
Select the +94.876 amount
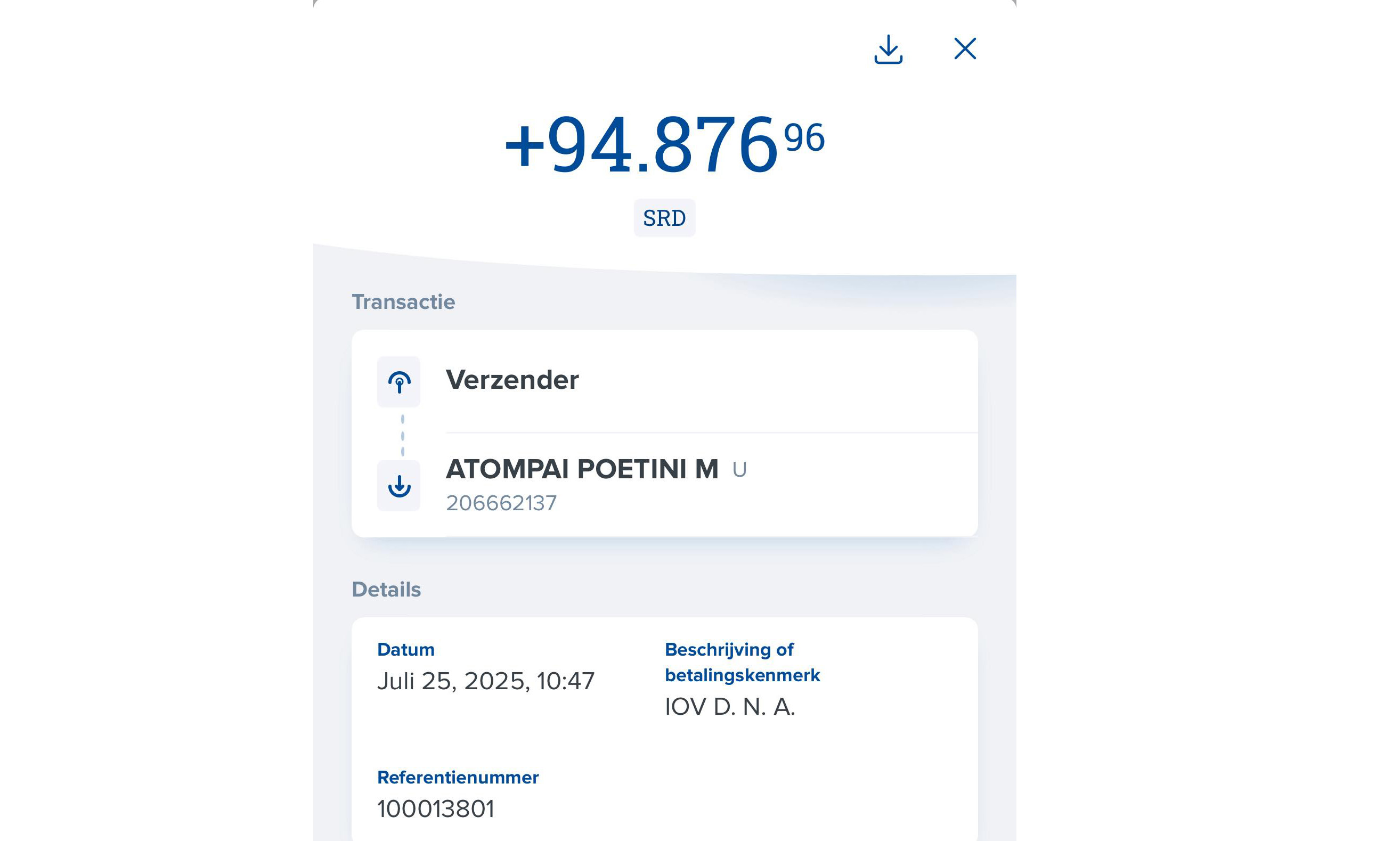click(640, 144)
